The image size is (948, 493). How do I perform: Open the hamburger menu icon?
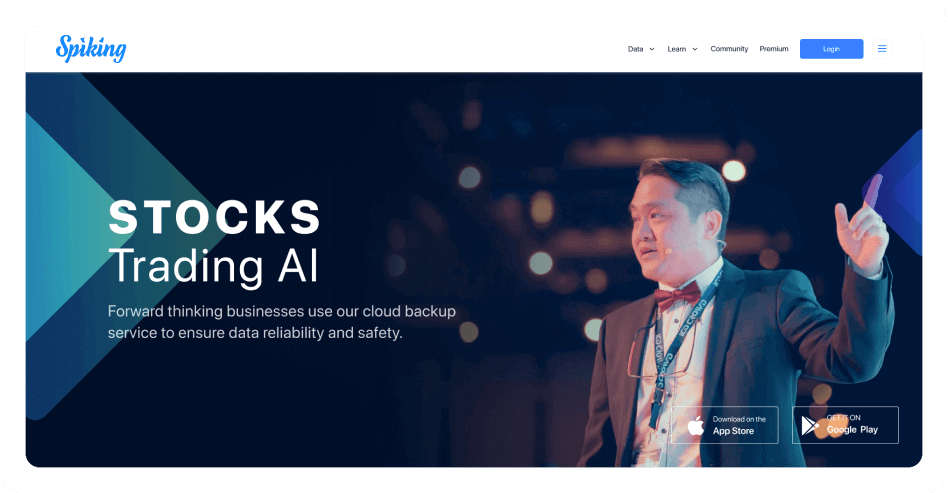coord(881,49)
